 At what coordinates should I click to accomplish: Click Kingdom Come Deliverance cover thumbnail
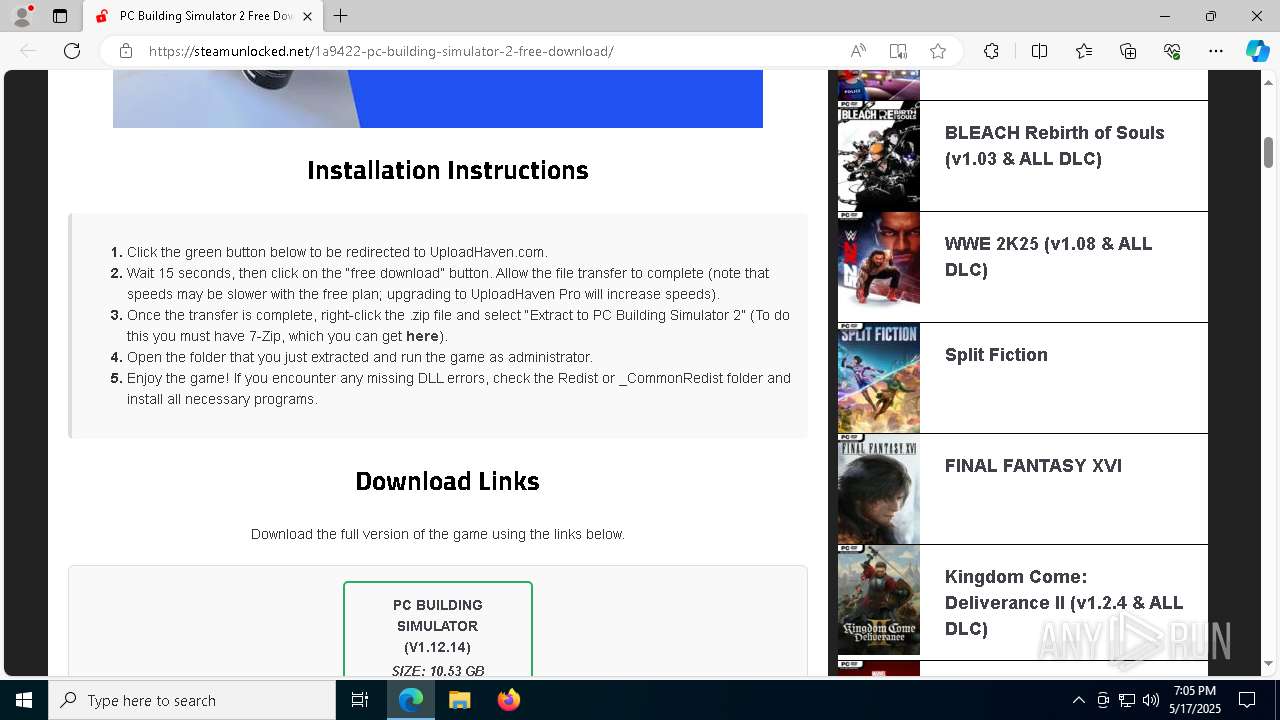tap(879, 600)
